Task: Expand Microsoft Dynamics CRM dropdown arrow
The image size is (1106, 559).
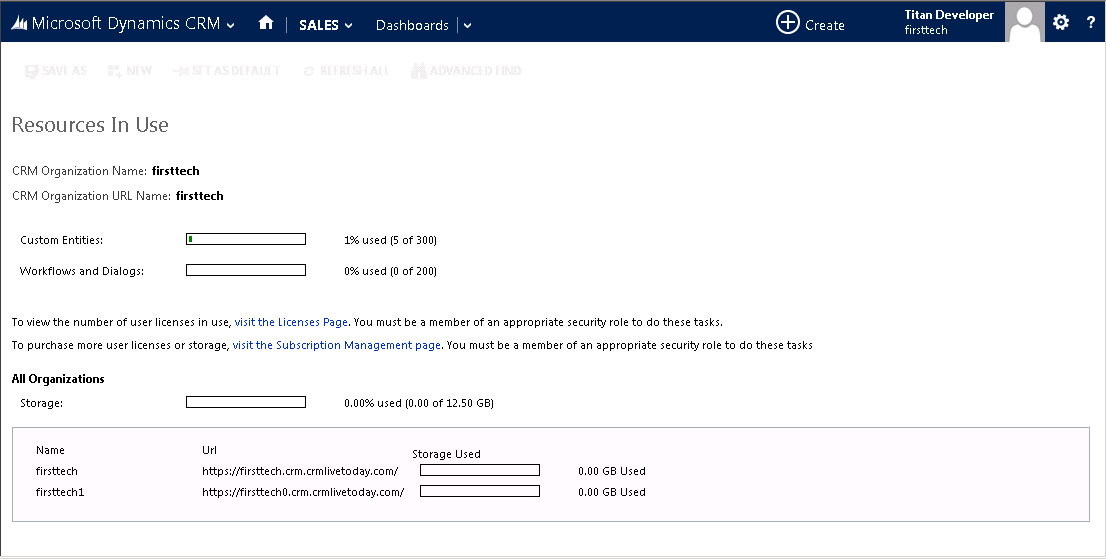Action: point(231,26)
